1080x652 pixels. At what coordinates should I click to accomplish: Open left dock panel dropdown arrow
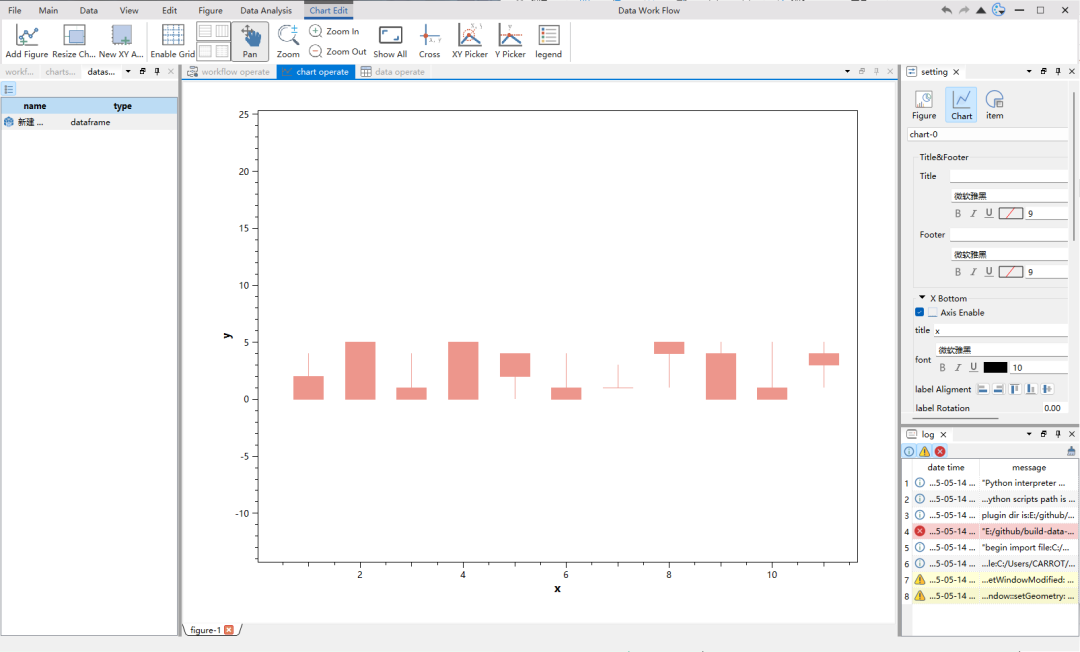tap(128, 72)
